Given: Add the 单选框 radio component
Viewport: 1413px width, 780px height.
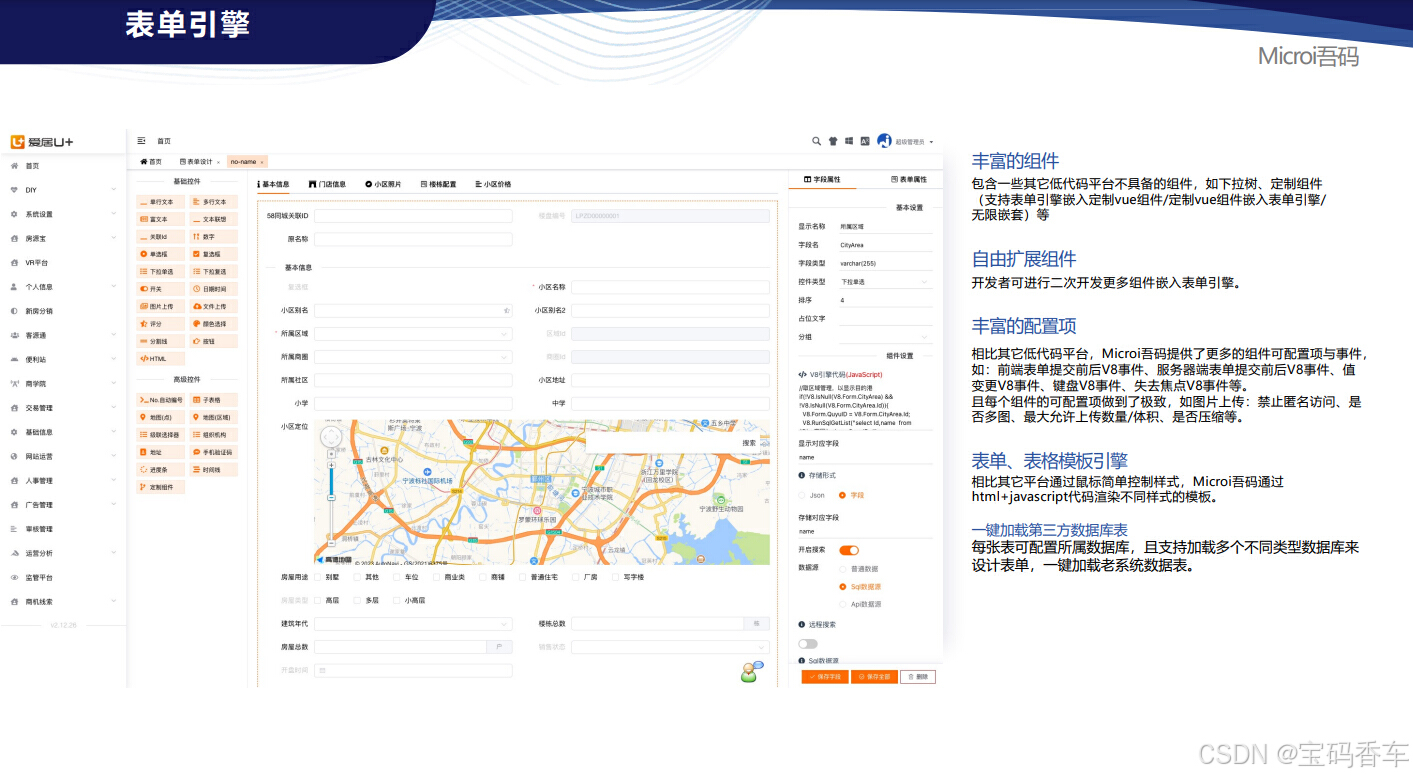Looking at the screenshot, I should click(161, 254).
